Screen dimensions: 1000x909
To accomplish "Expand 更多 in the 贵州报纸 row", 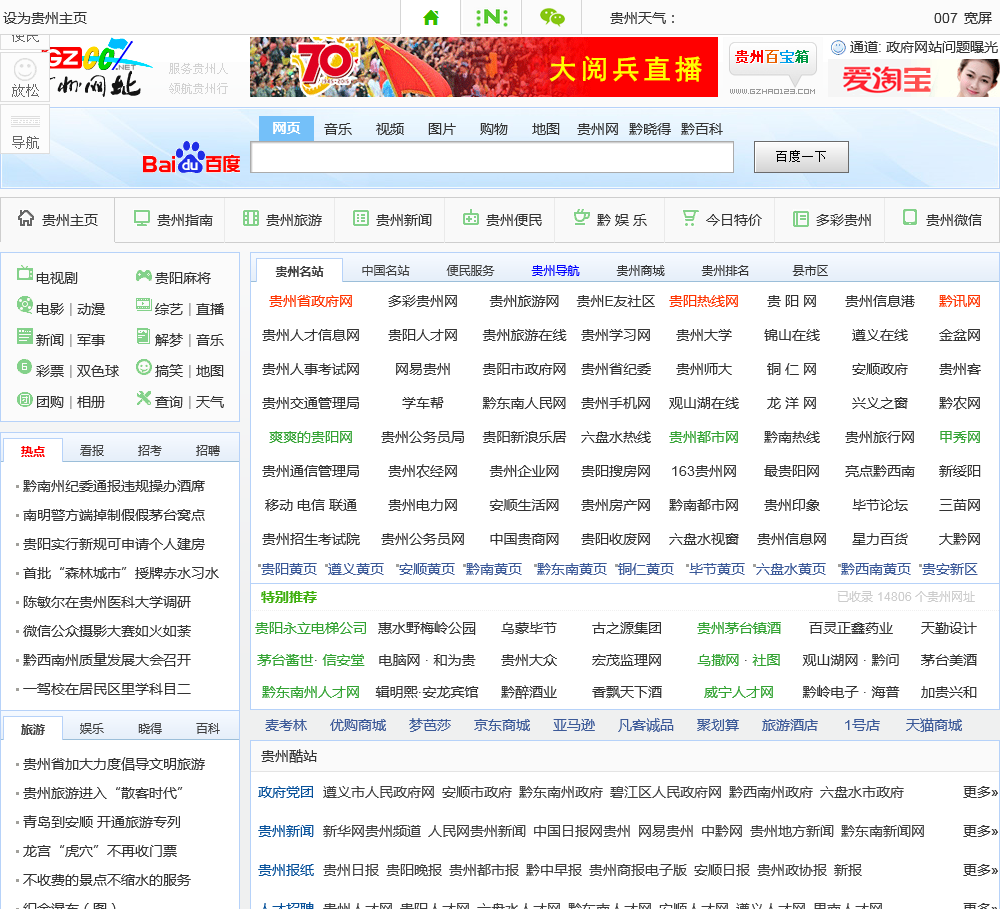I will click(979, 870).
